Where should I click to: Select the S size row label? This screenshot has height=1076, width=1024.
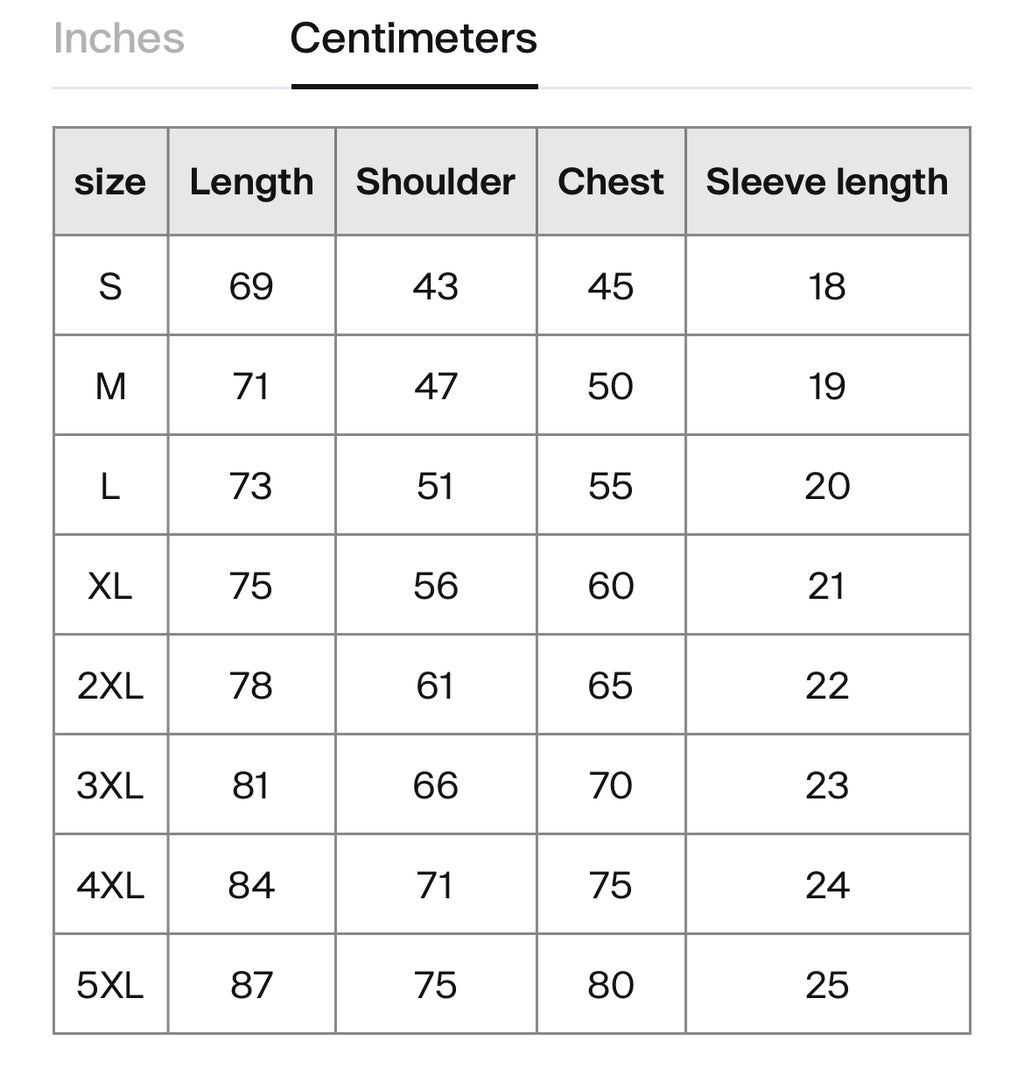[110, 286]
